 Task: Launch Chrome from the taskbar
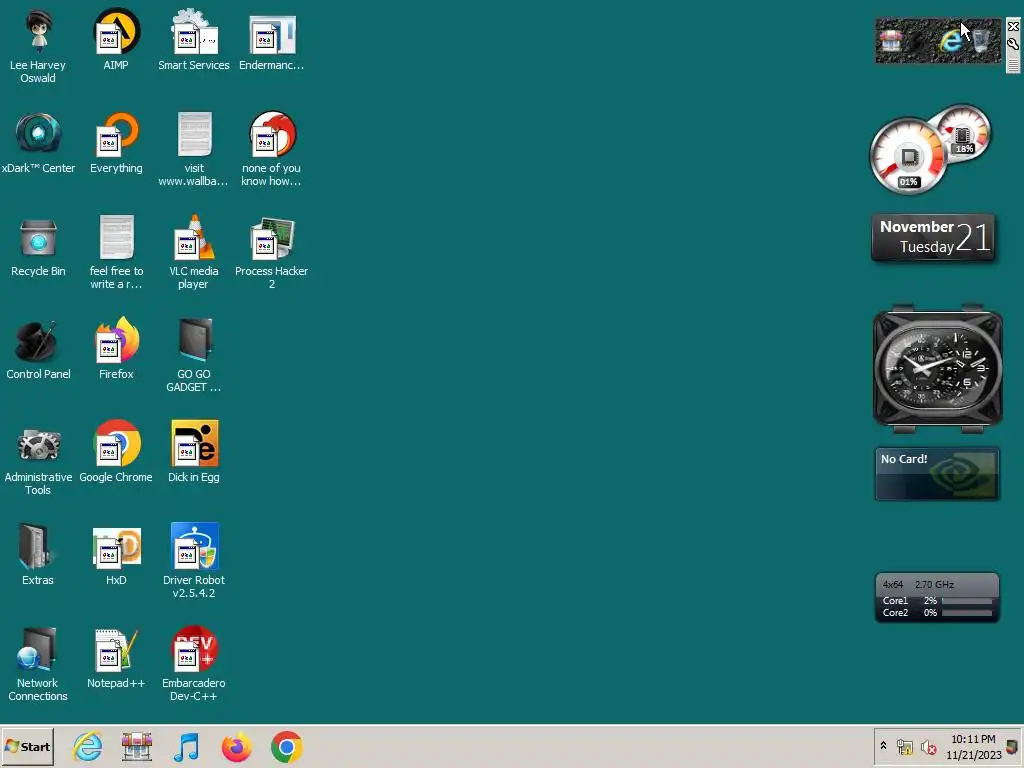pos(287,746)
